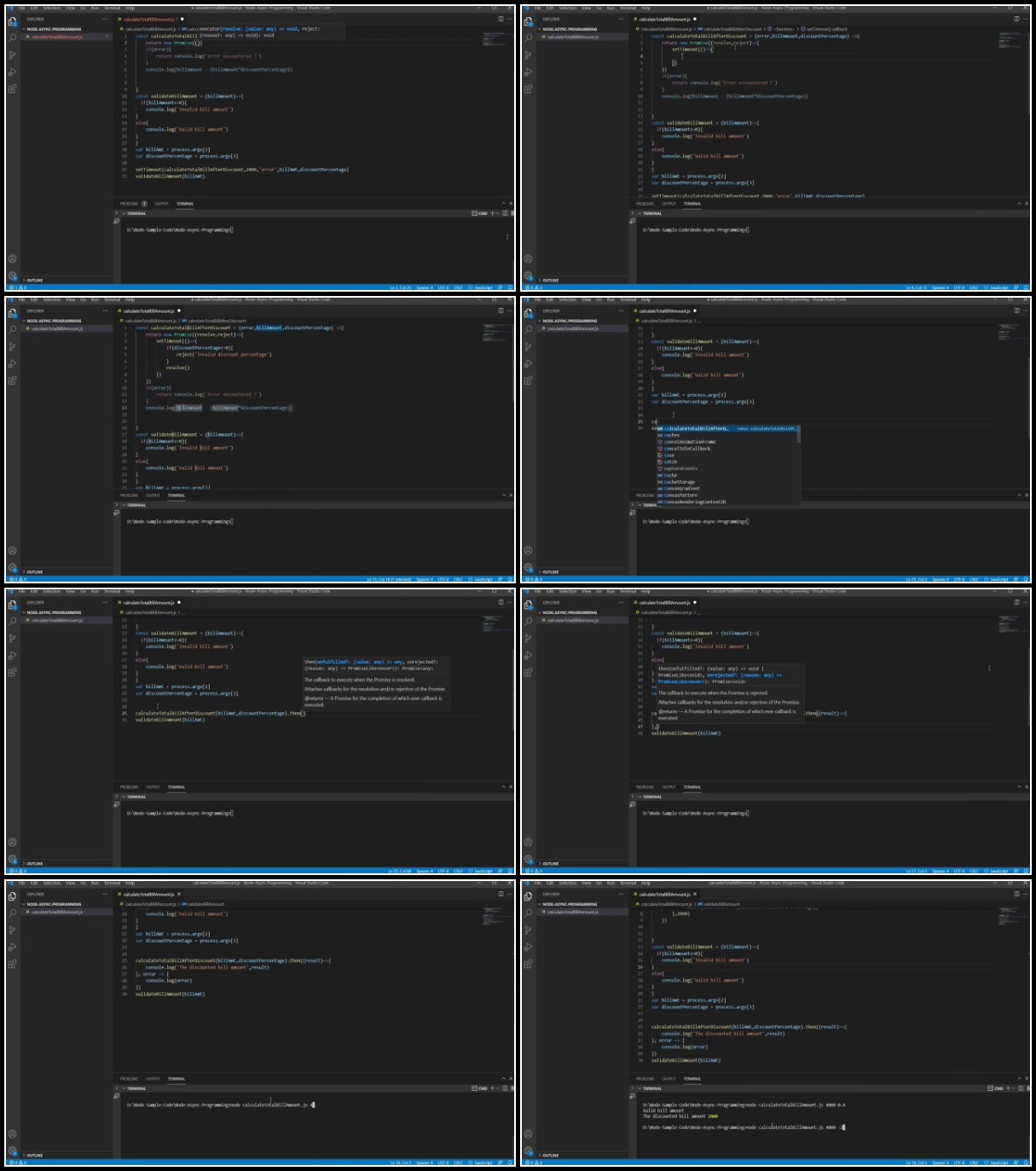Collapse NODE-ASYNC-PROGRAMMING folder in bottom-left screenshot
Image resolution: width=1036 pixels, height=1171 pixels.
[53, 904]
